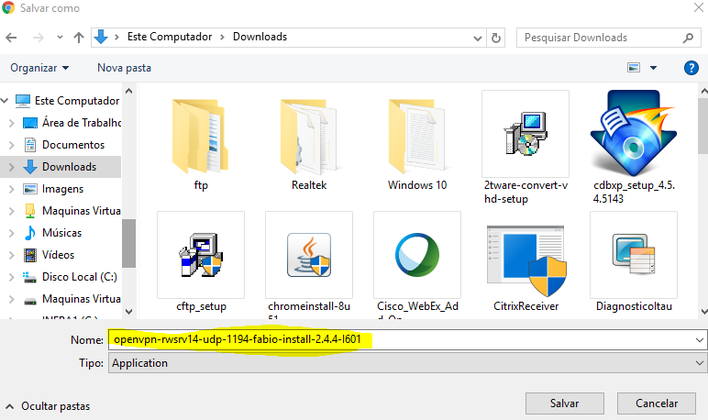This screenshot has height=420, width=708.
Task: Click the Cancelar button
Action: pyautogui.click(x=657, y=403)
